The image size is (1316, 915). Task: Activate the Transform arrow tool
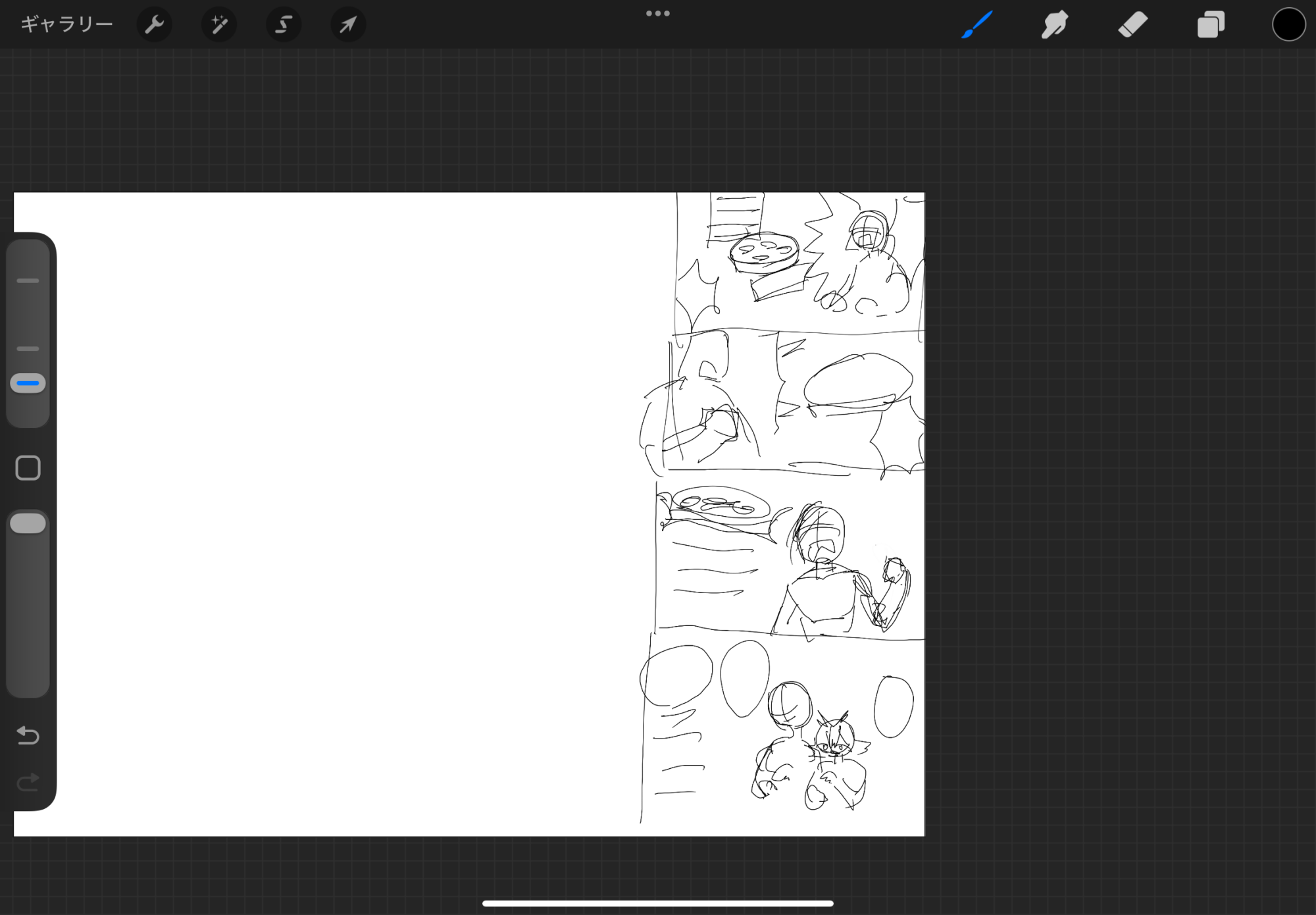pyautogui.click(x=347, y=25)
